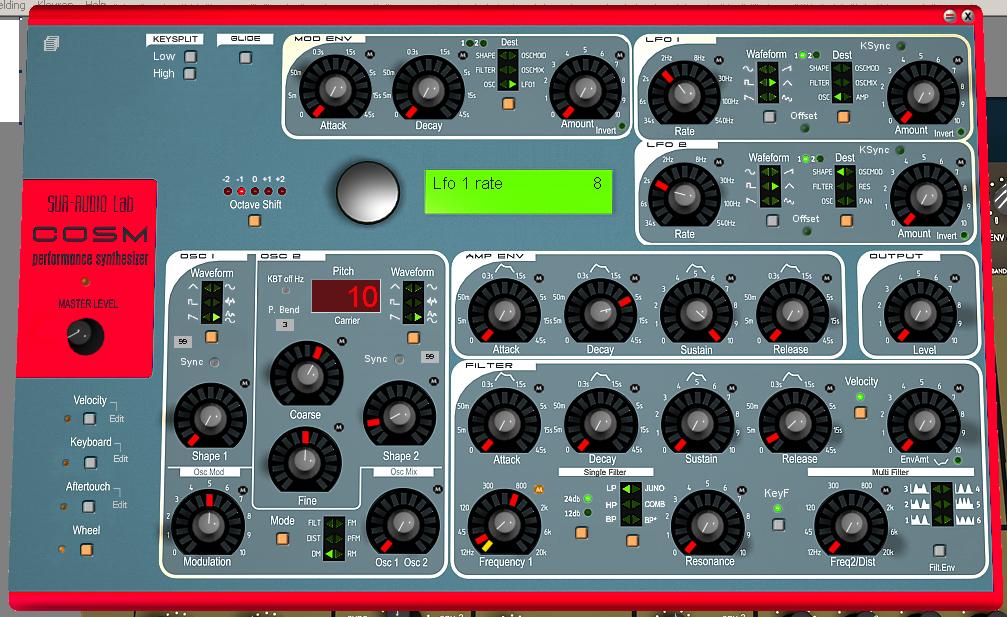Click the Octave Shift orange button
The width and height of the screenshot is (1007, 617).
(254, 221)
